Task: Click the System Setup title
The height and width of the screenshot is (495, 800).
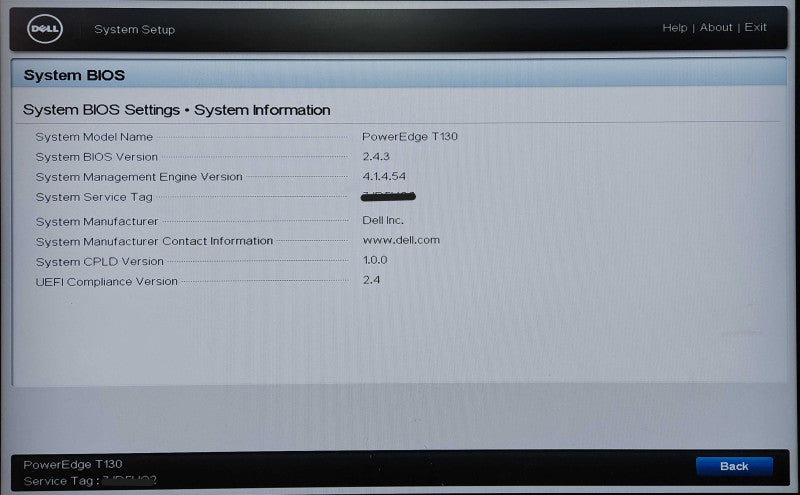Action: [135, 30]
